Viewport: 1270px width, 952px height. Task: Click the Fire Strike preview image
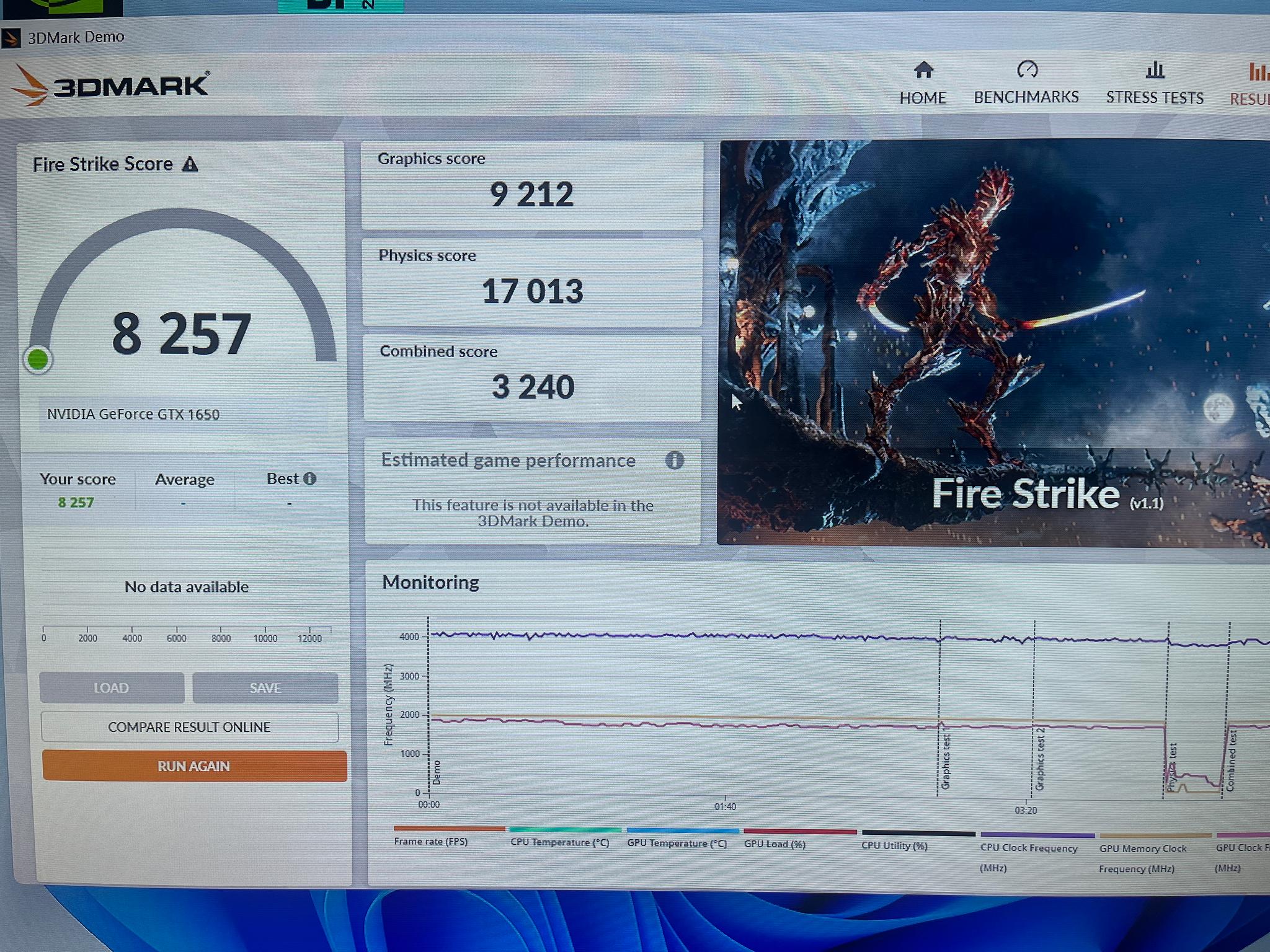(x=993, y=343)
